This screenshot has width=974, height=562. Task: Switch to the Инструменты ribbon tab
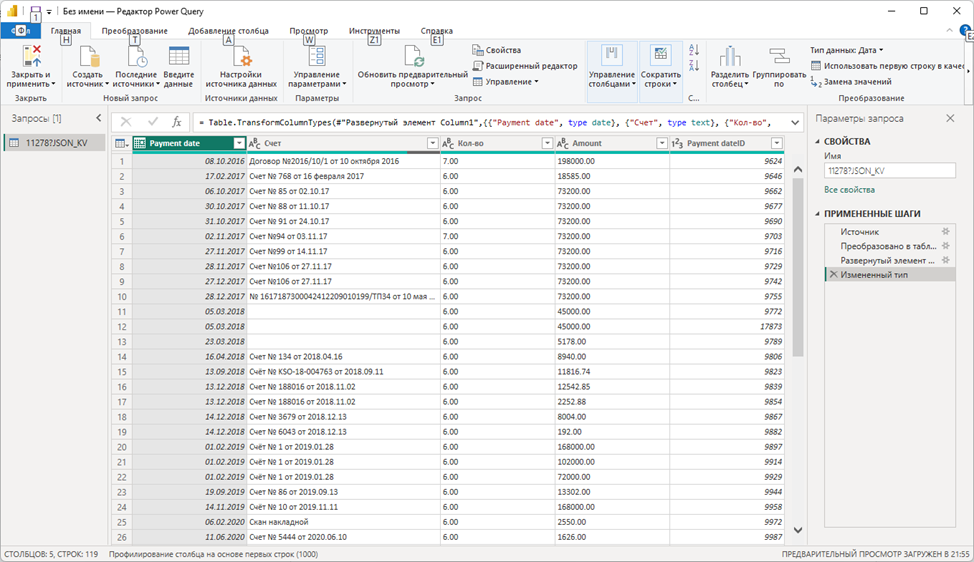(x=374, y=30)
